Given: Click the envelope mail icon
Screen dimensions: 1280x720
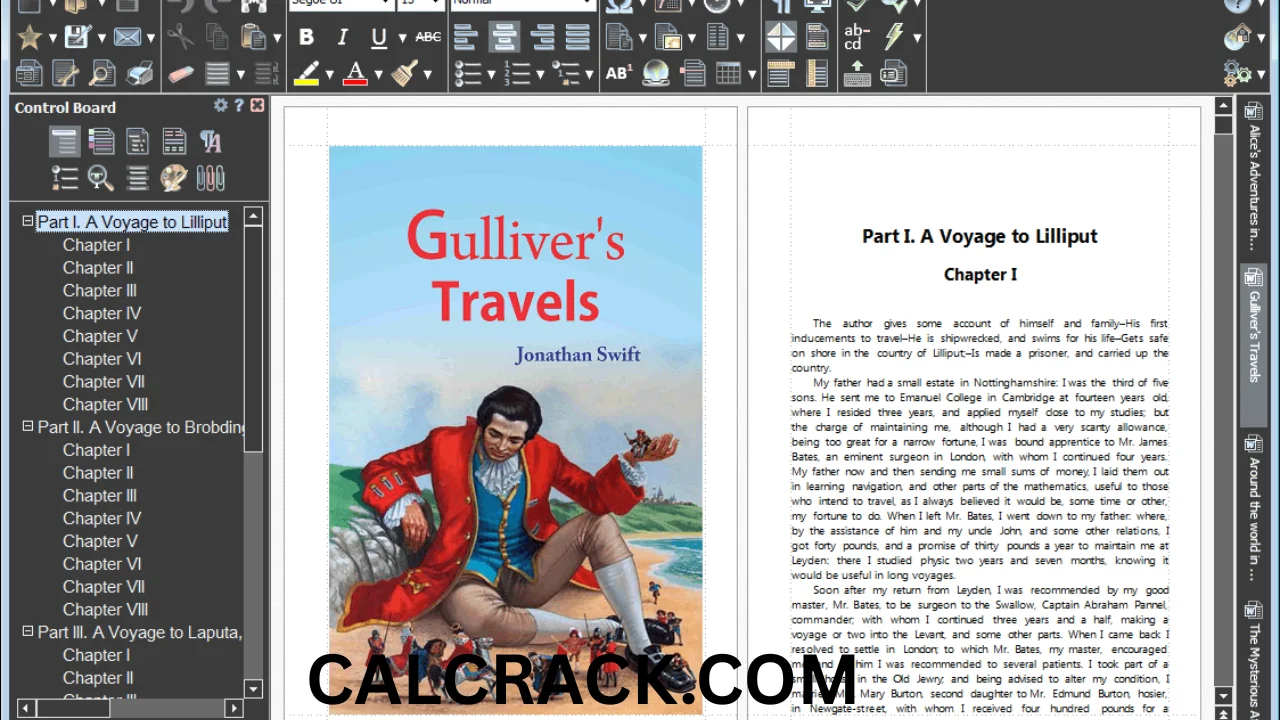Looking at the screenshot, I should click(127, 38).
